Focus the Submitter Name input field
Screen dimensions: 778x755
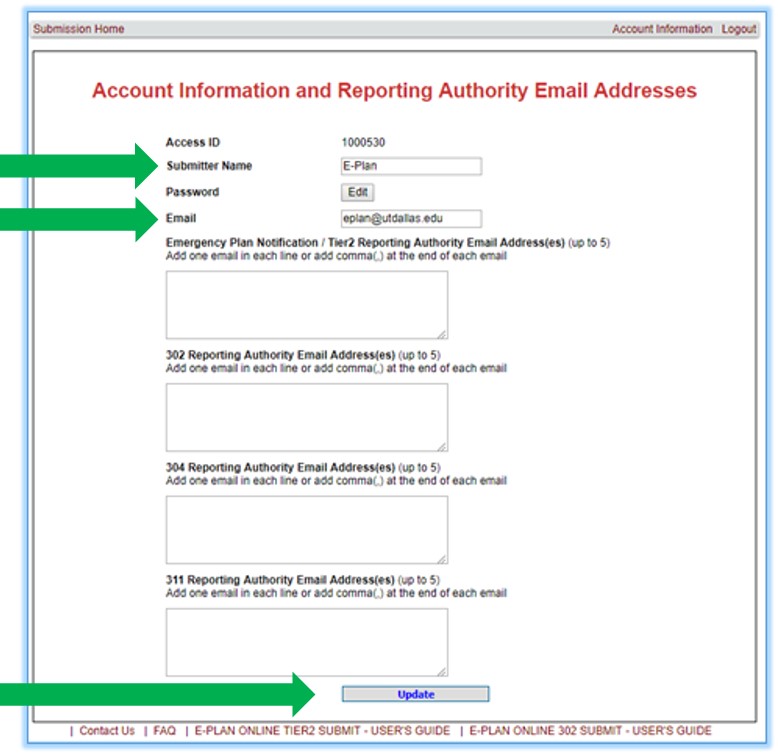pos(411,166)
